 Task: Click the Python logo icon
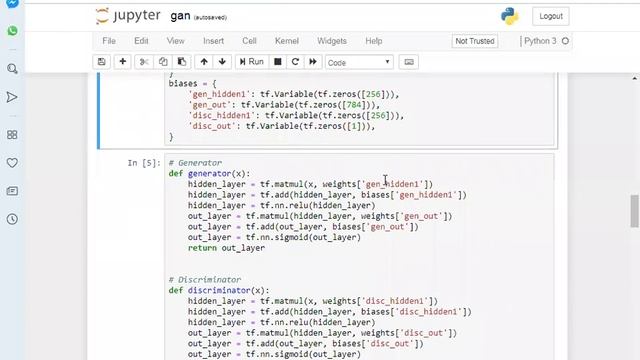(509, 16)
